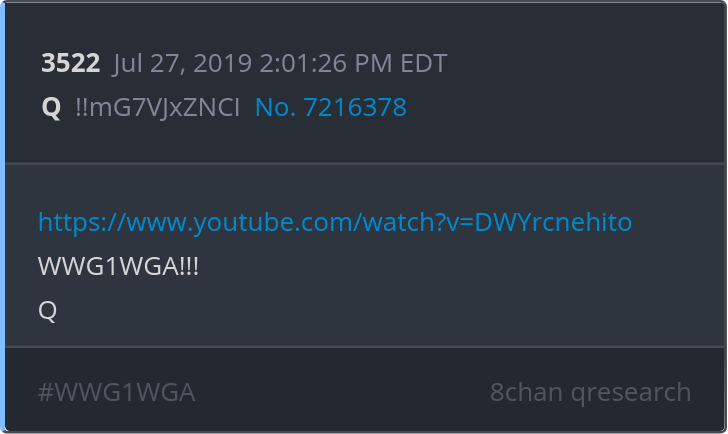
Task: Click the Q signature in post body
Action: [x=47, y=311]
